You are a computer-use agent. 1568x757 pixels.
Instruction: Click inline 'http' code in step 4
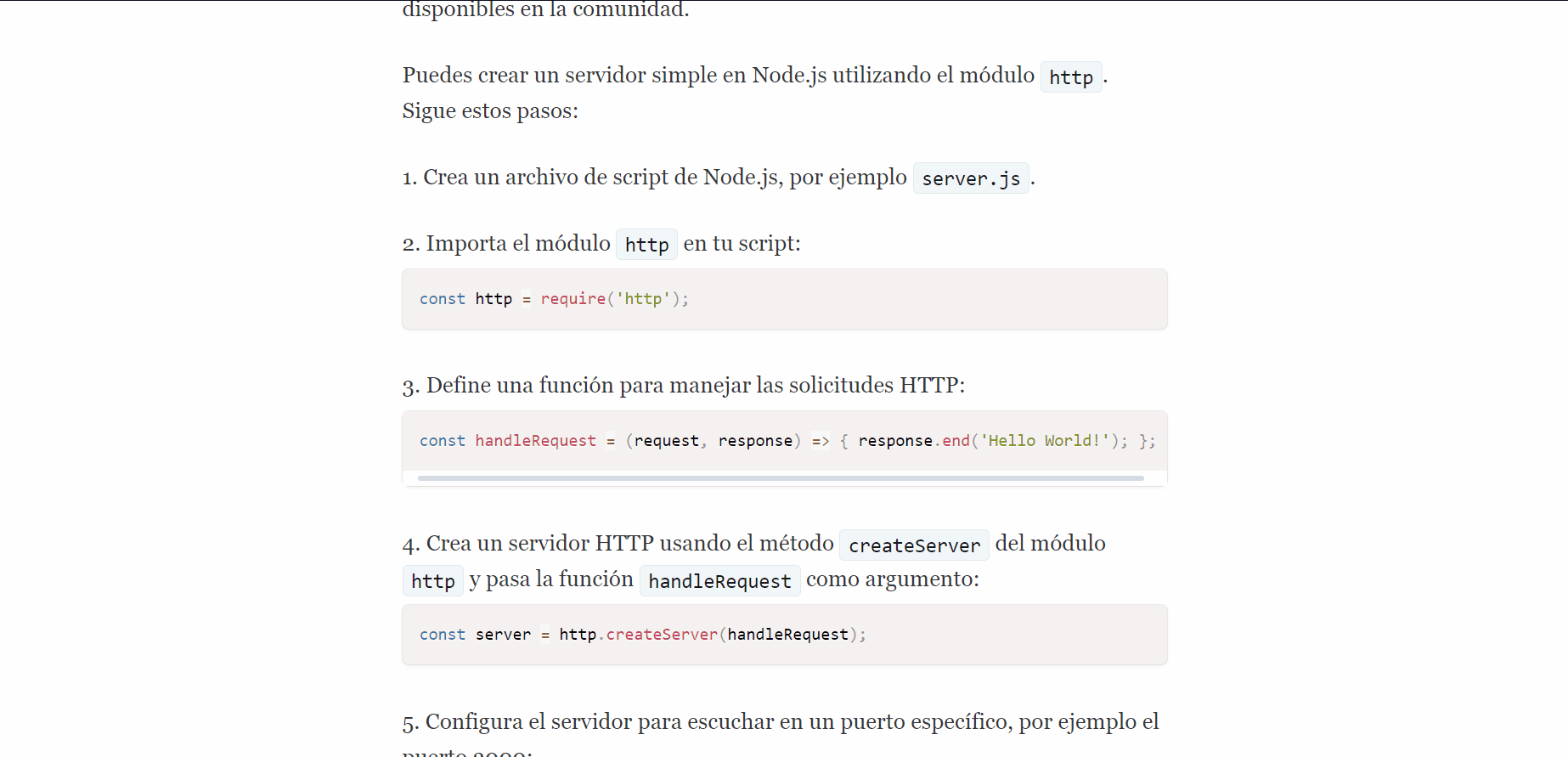point(433,581)
